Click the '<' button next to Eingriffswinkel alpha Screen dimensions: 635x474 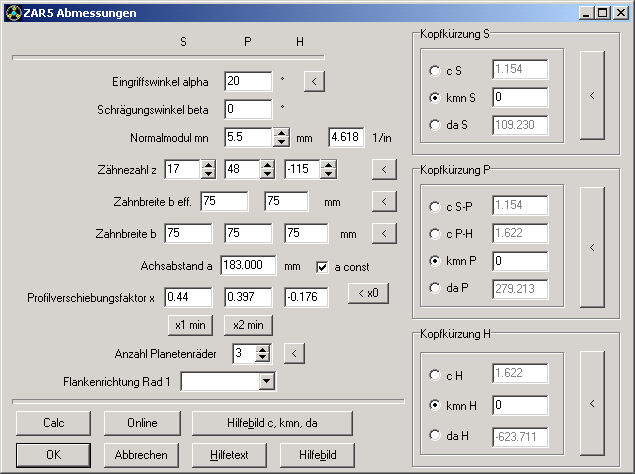click(314, 81)
